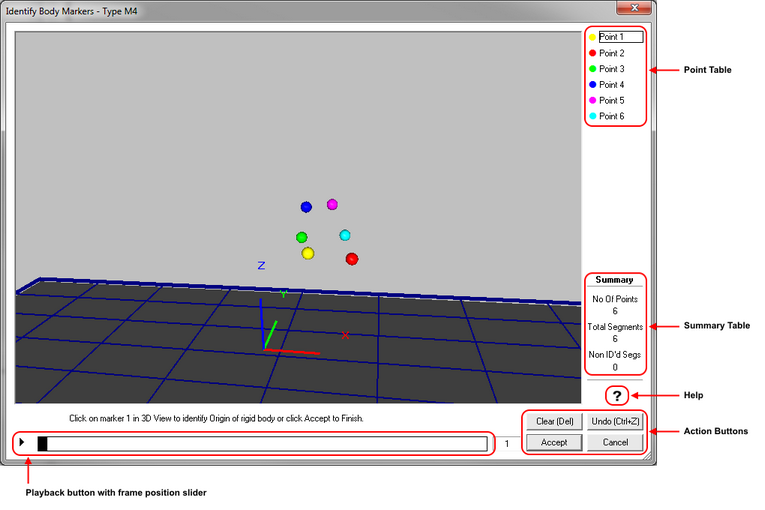
Task: Click the Point 1 name field
Action: click(x=619, y=37)
